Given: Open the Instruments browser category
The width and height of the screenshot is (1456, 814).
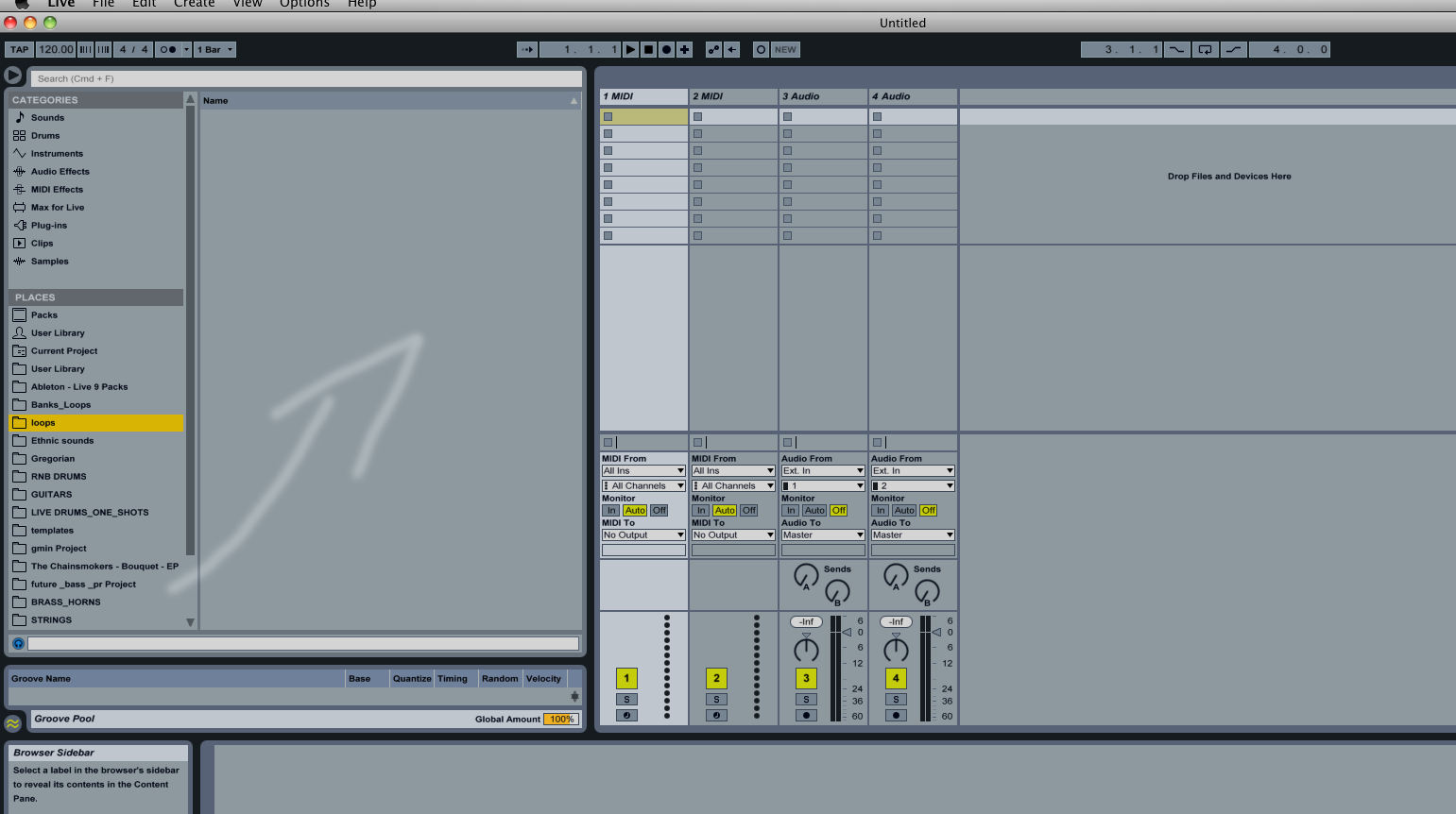Looking at the screenshot, I should click(x=57, y=153).
